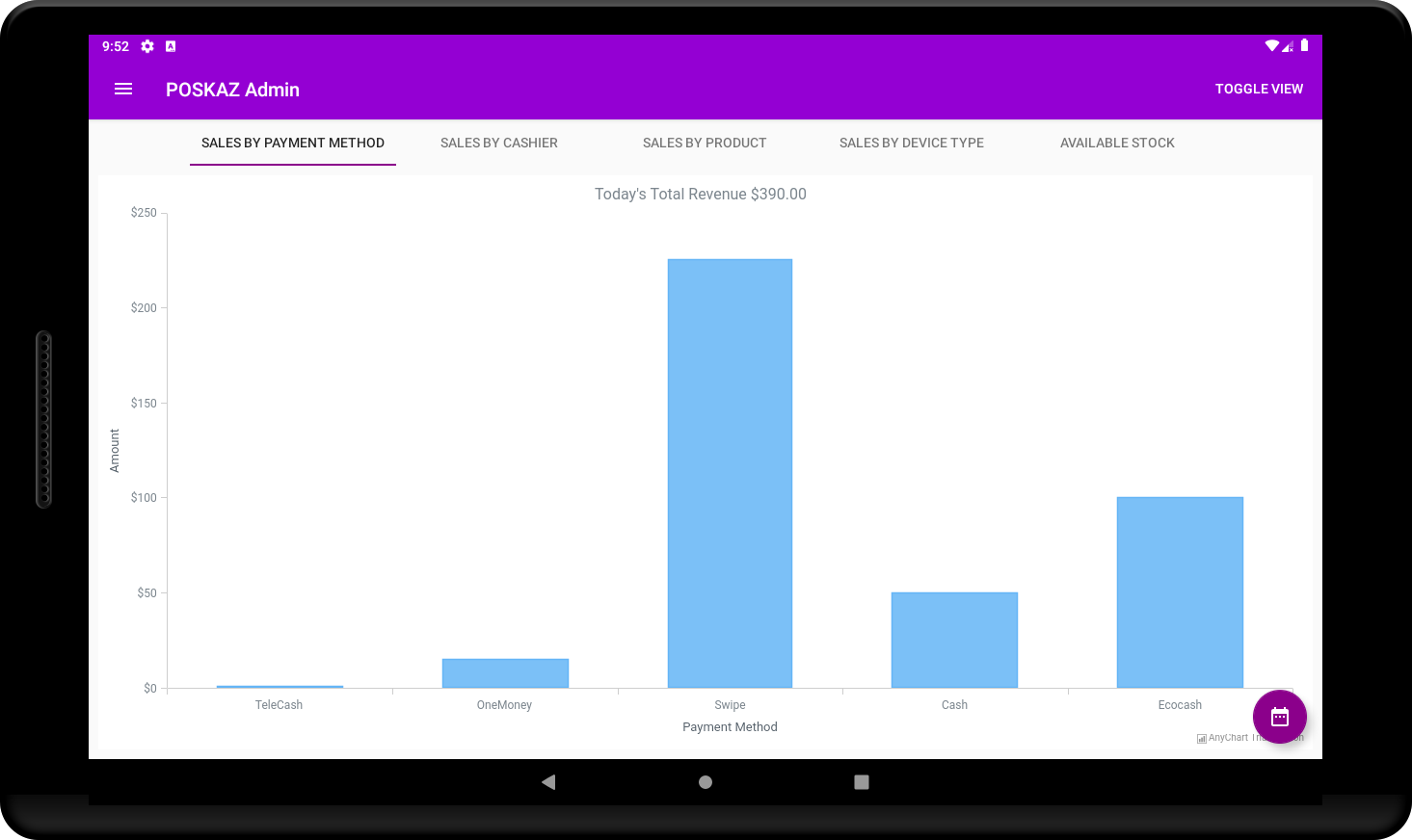
Task: Click the AnyChart credits link
Action: coord(1226,738)
